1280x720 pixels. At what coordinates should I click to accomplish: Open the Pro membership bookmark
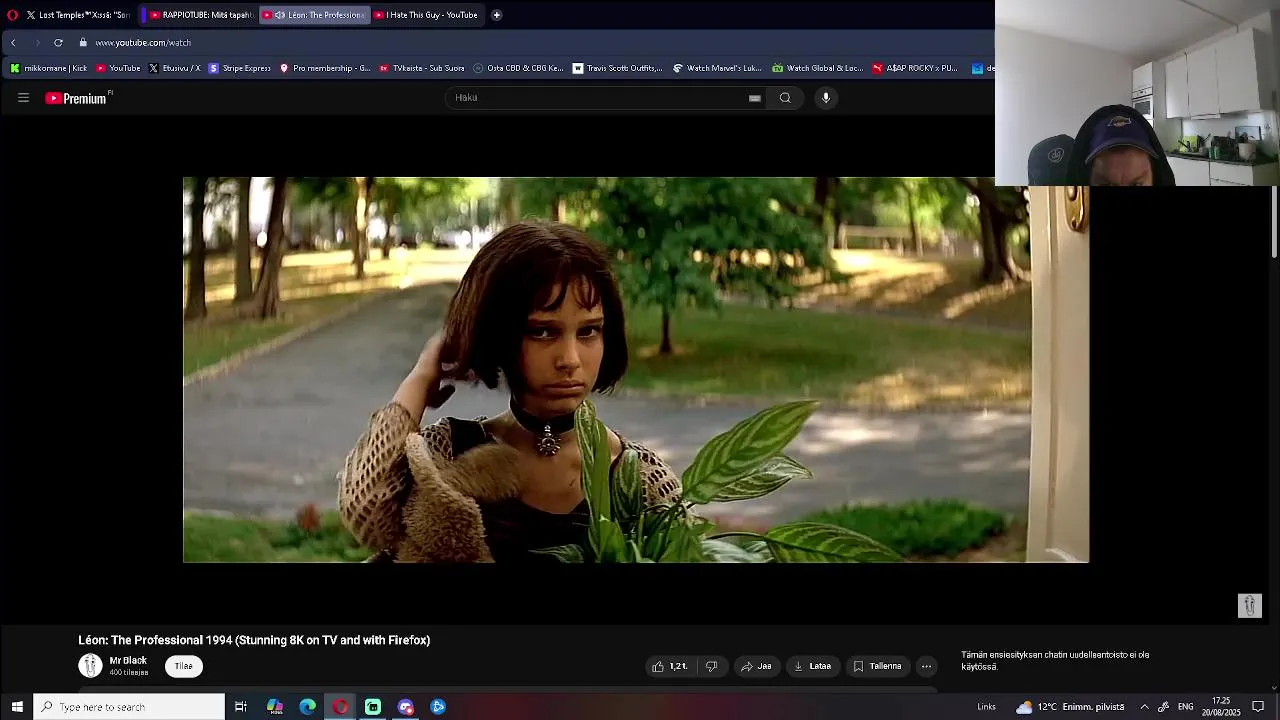click(325, 68)
